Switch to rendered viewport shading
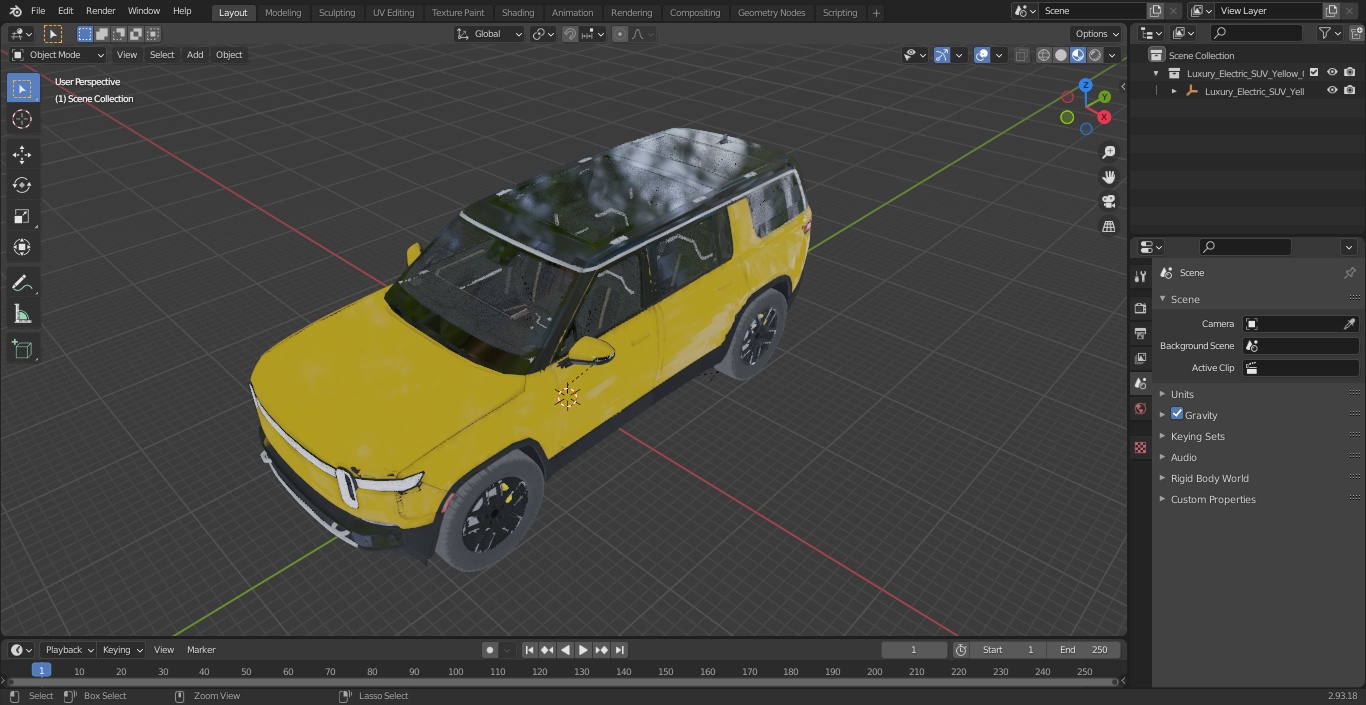The width and height of the screenshot is (1366, 705). point(1095,55)
